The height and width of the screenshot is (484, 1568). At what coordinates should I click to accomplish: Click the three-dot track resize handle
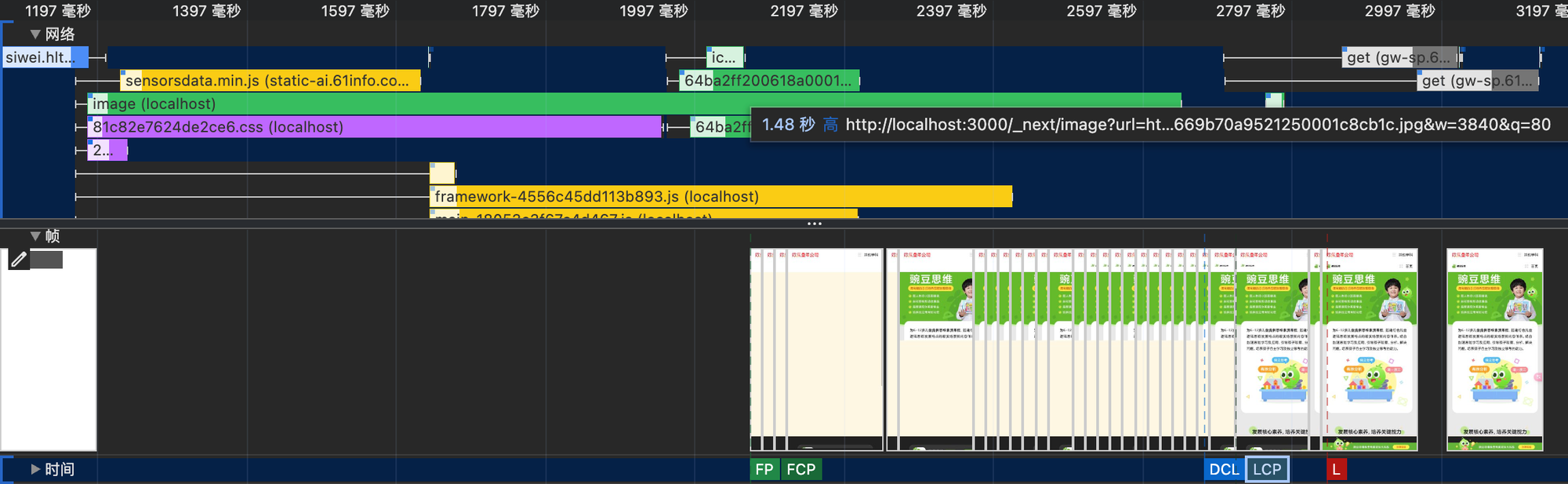(815, 224)
